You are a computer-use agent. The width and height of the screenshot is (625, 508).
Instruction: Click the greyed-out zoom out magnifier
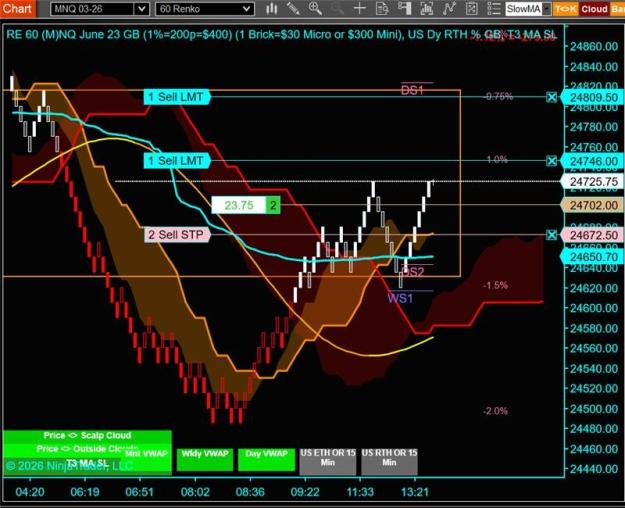pos(337,9)
